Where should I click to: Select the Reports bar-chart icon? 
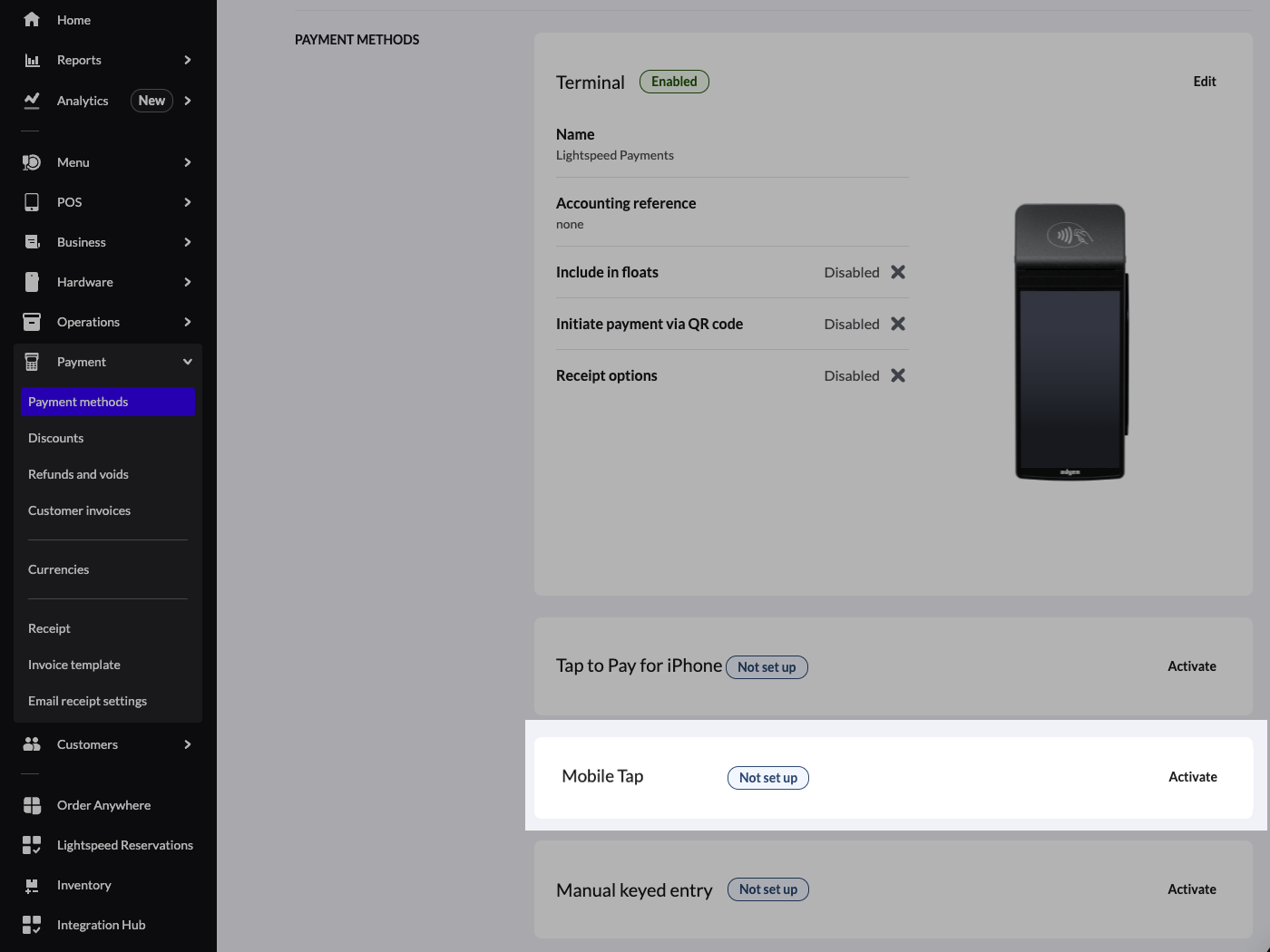click(32, 60)
